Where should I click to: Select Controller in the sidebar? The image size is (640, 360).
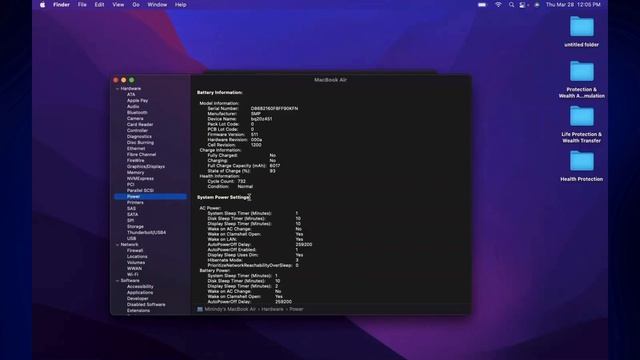point(138,131)
